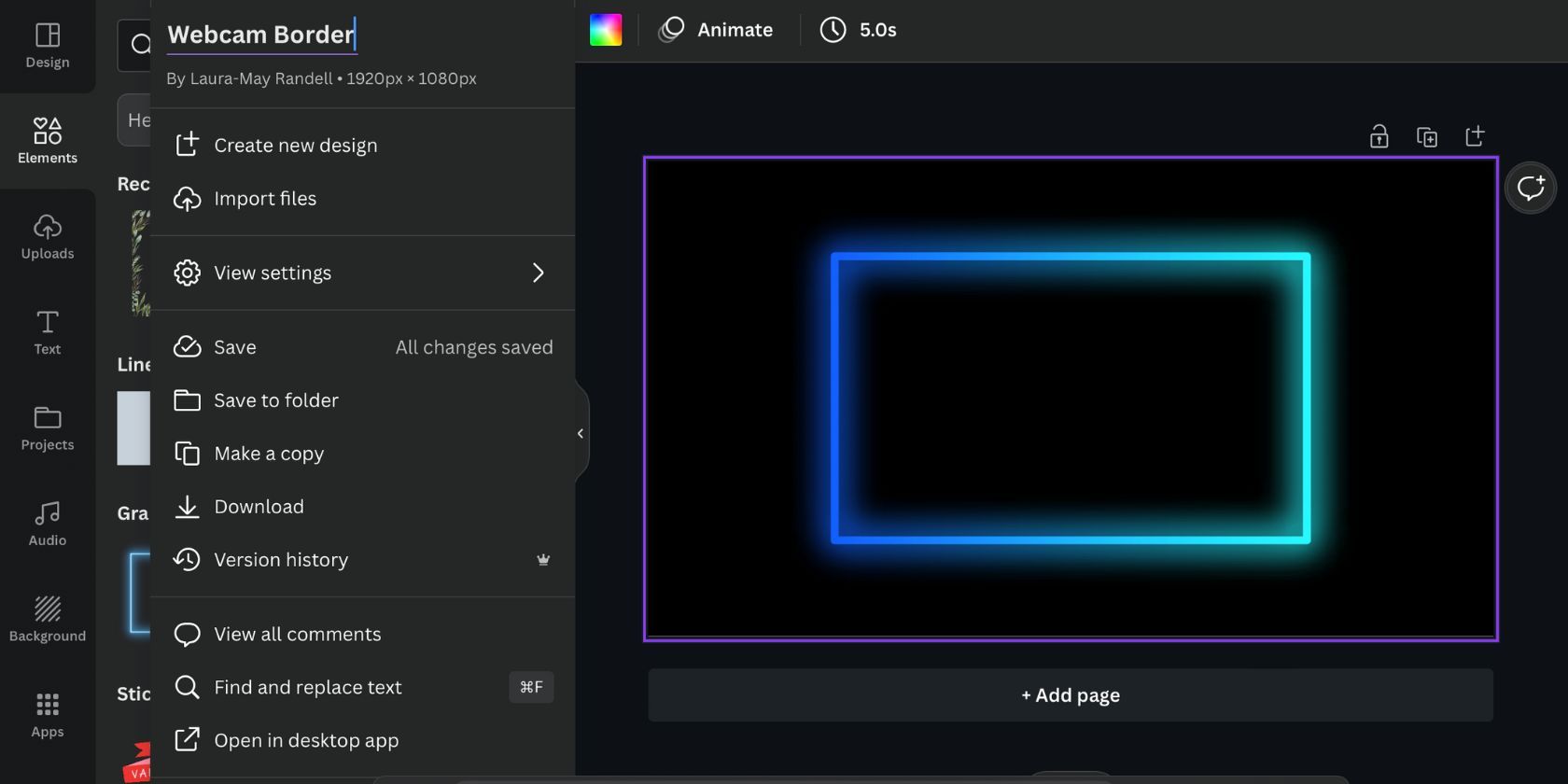Open the Design panel in sidebar

(47, 46)
